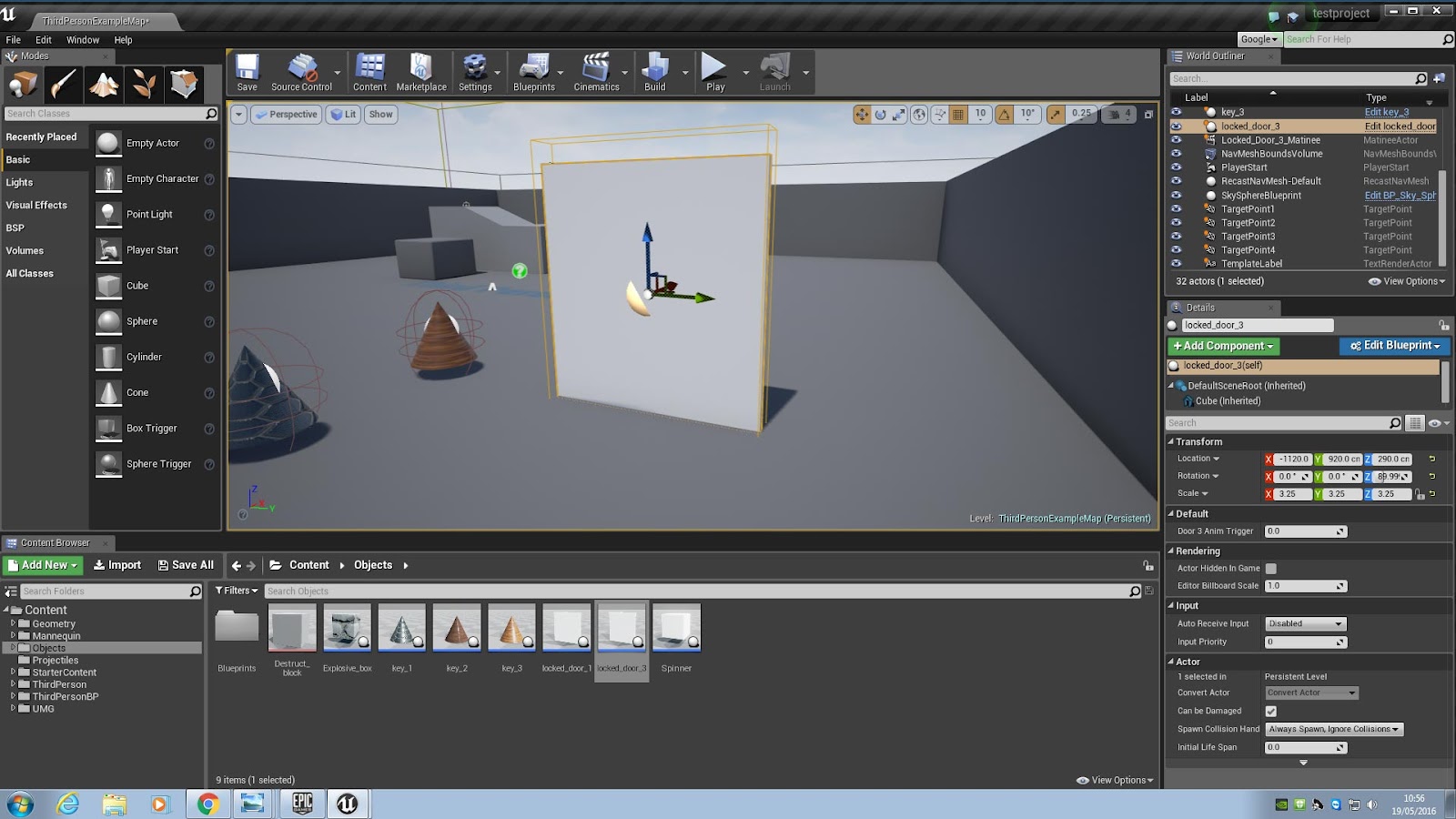The width and height of the screenshot is (1456, 819).
Task: Launch the Marketplace from toolbar
Action: 421,72
